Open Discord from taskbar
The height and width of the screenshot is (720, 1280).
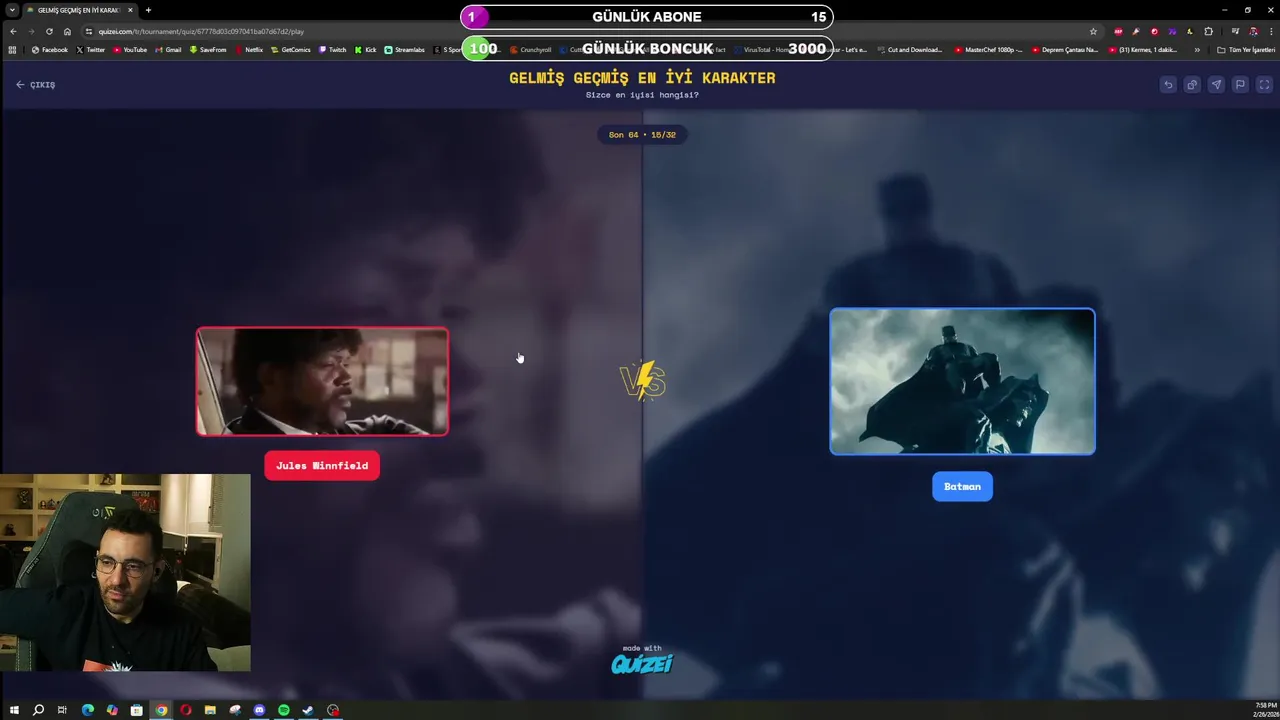click(259, 710)
